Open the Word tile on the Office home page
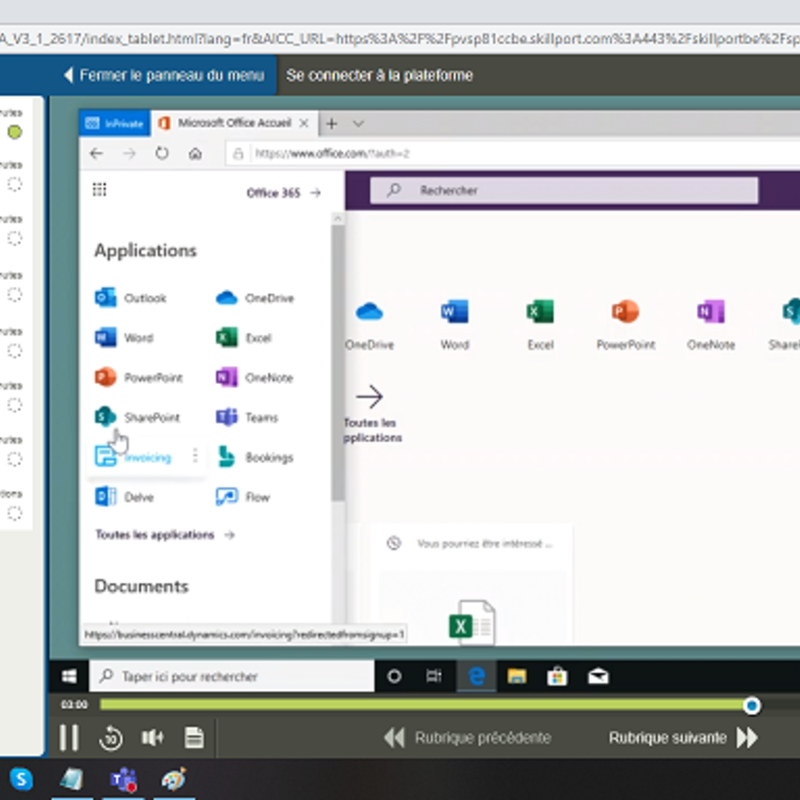800x800 pixels. click(455, 324)
